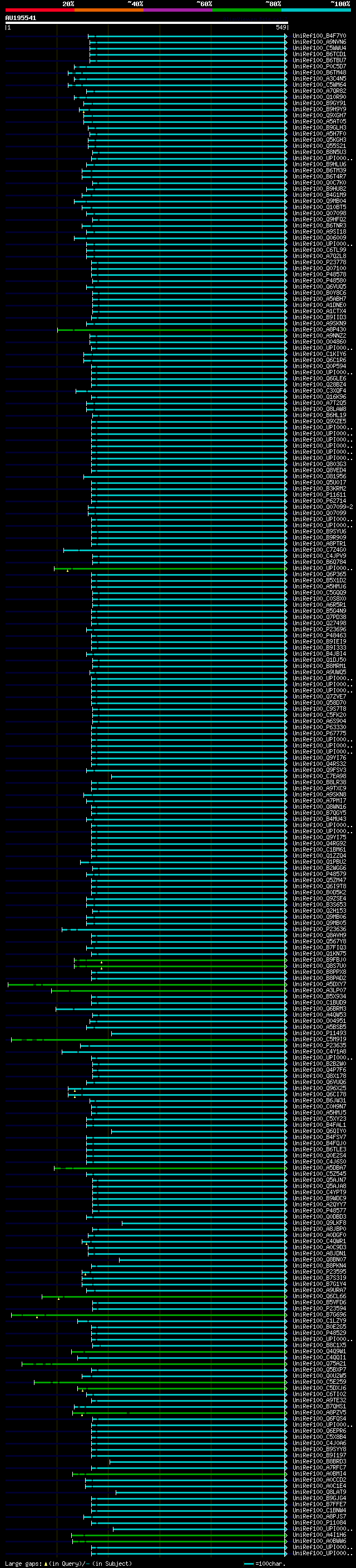Select hit label UniRef100_P11493
The height and width of the screenshot is (1568, 356).
coord(319,1033)
